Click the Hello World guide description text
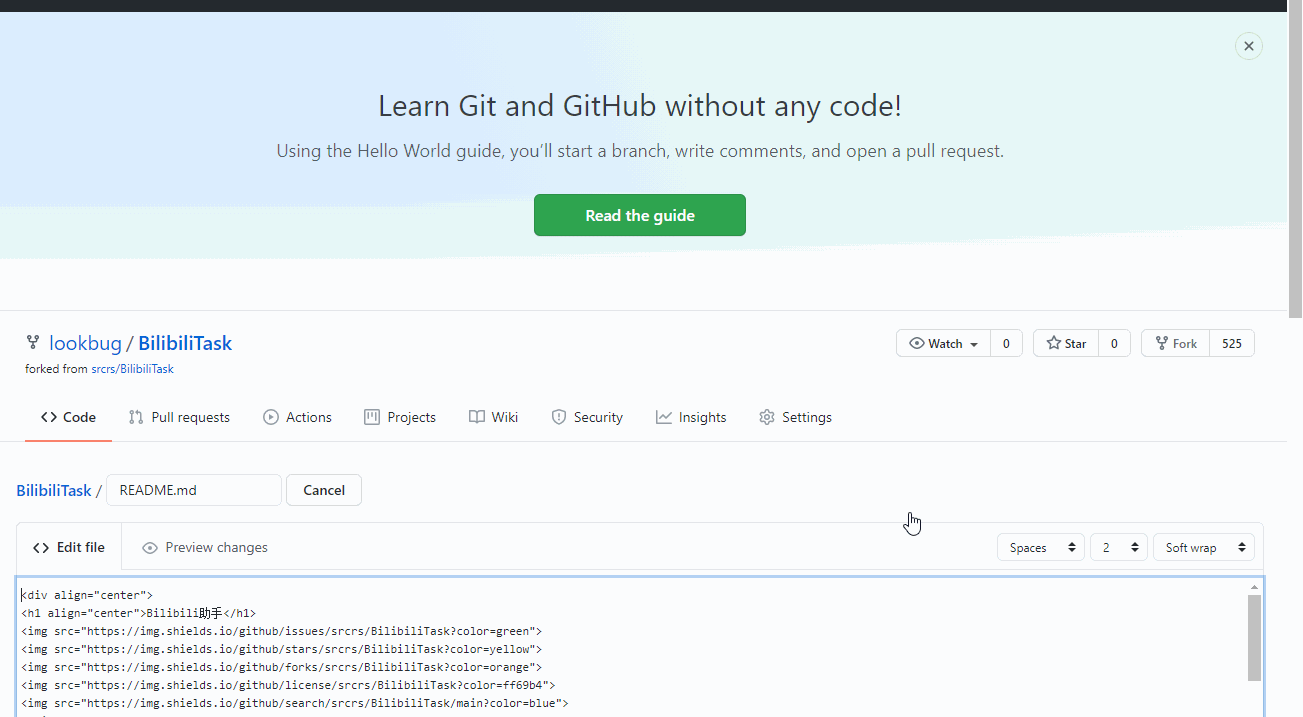This screenshot has height=717, width=1303. point(640,151)
